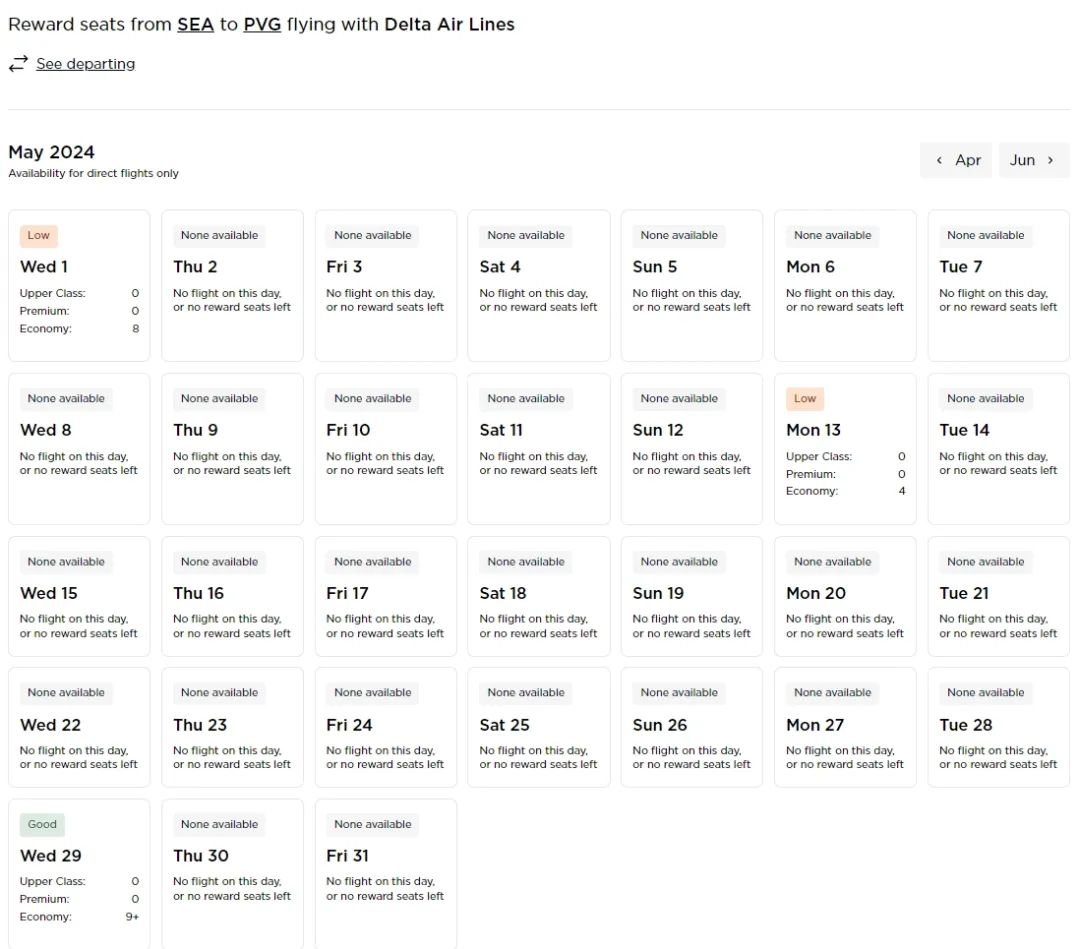This screenshot has width=1080, height=949.
Task: Select the Mon 13 date card
Action: pos(845,448)
